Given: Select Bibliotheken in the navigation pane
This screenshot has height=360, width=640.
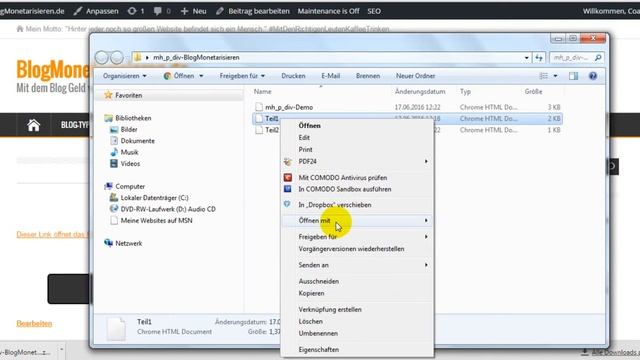Looking at the screenshot, I should pyautogui.click(x=133, y=118).
